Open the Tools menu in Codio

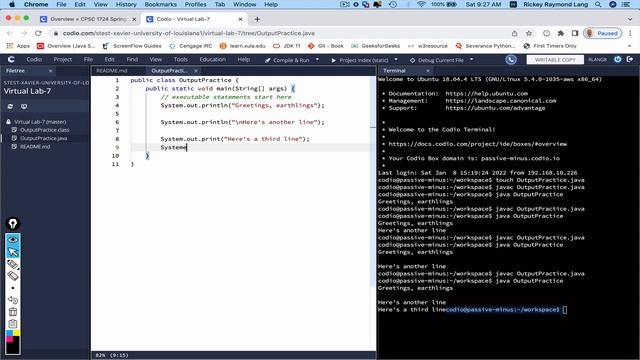[x=180, y=60]
